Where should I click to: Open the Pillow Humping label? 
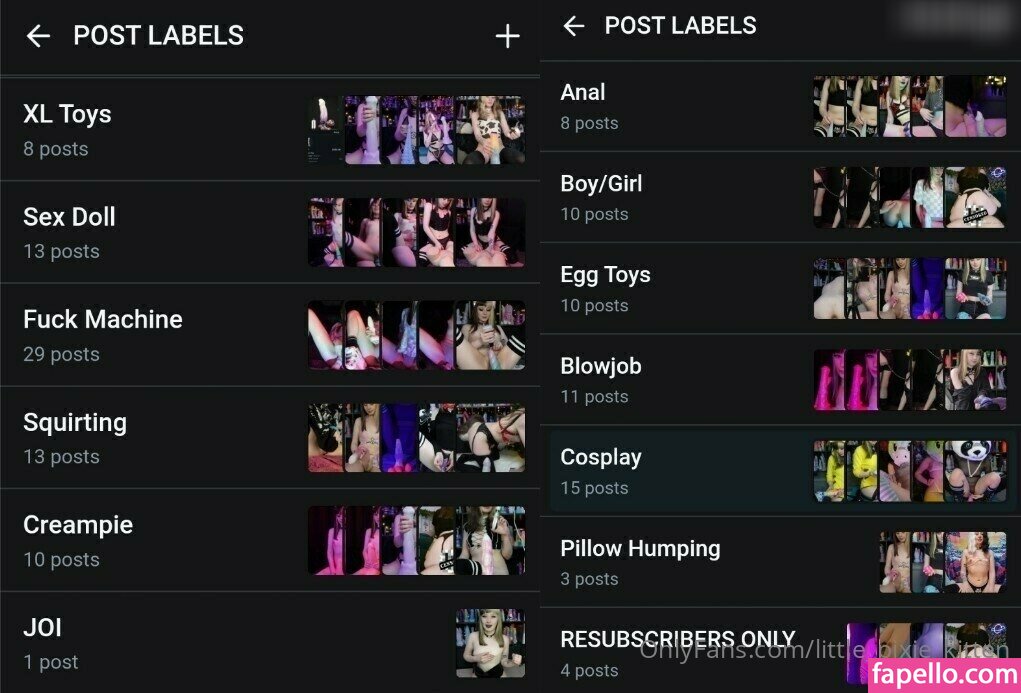(x=780, y=562)
